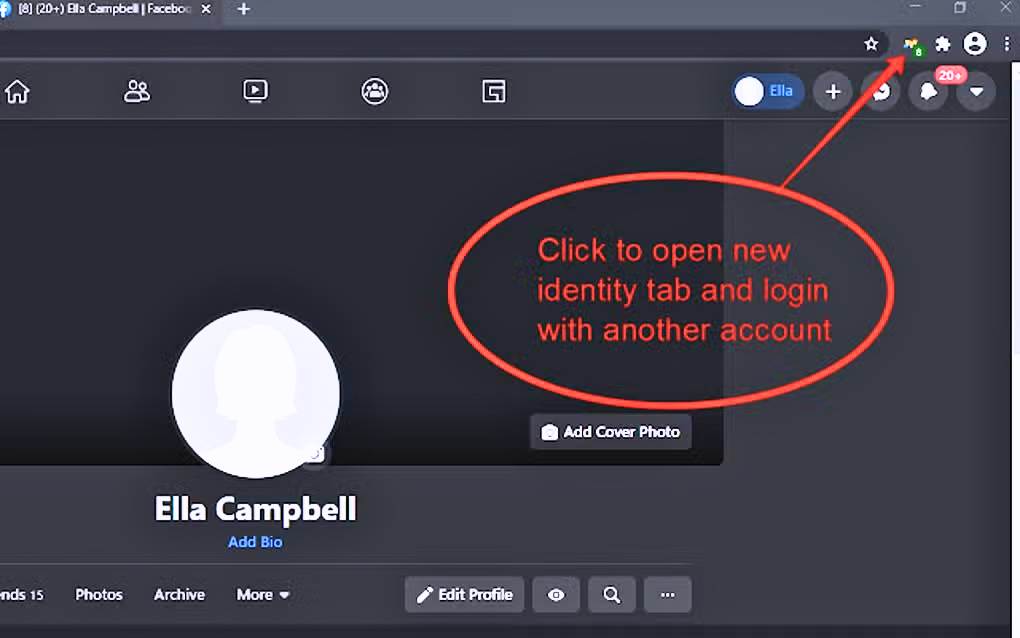
Task: Expand the More profile tab dropdown
Action: pyautogui.click(x=263, y=595)
